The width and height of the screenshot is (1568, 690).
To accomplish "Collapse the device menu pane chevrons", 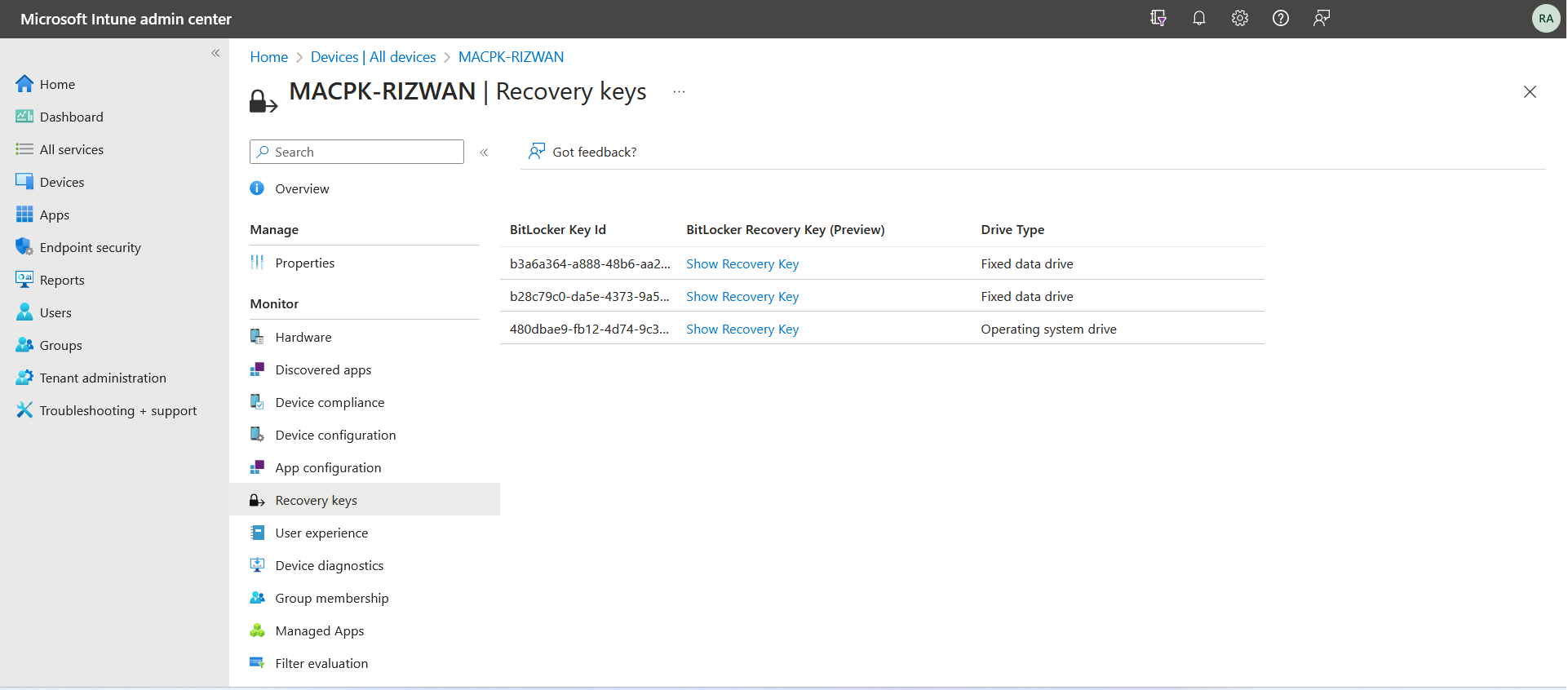I will point(484,153).
